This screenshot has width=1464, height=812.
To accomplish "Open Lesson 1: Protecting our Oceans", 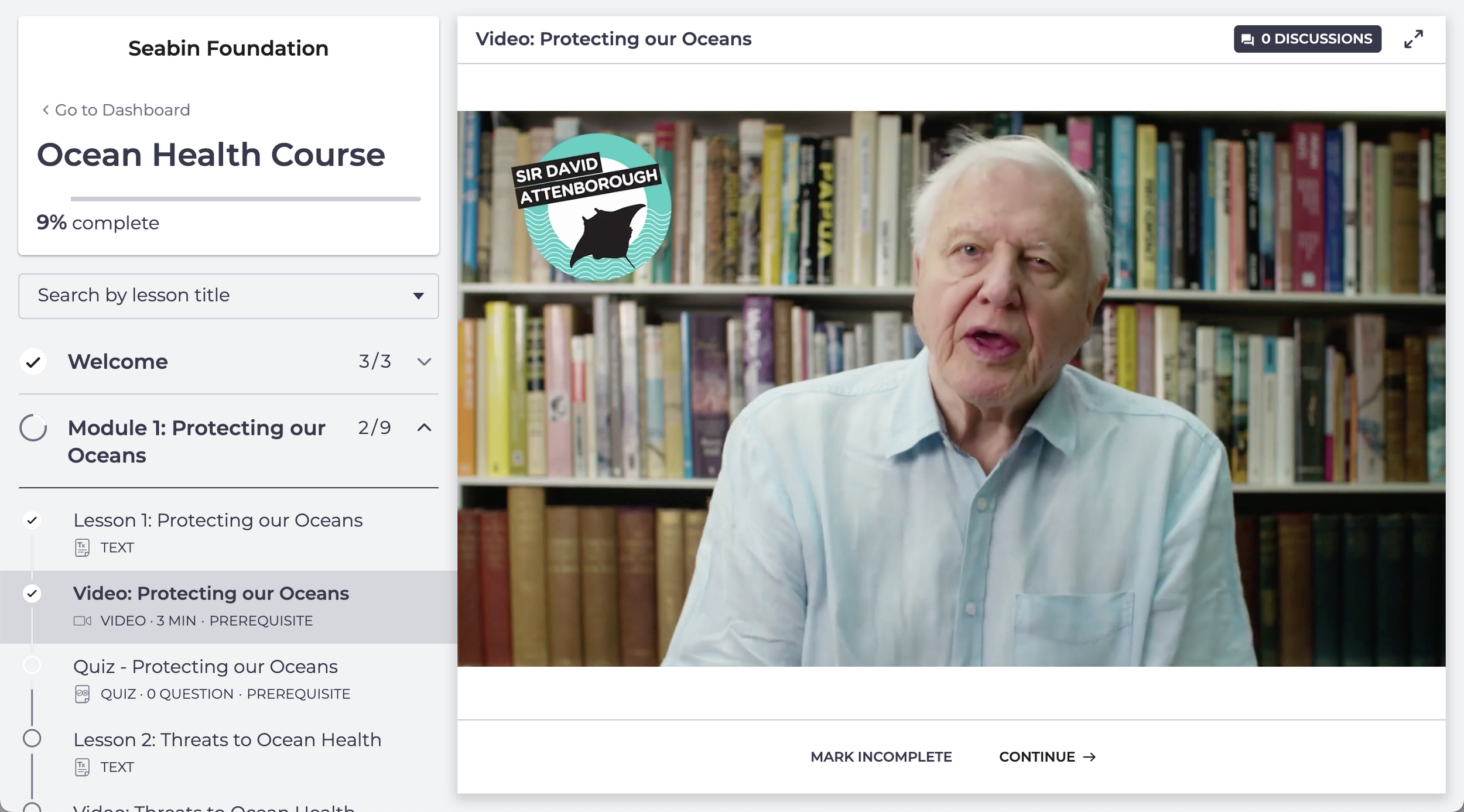I will 218,520.
